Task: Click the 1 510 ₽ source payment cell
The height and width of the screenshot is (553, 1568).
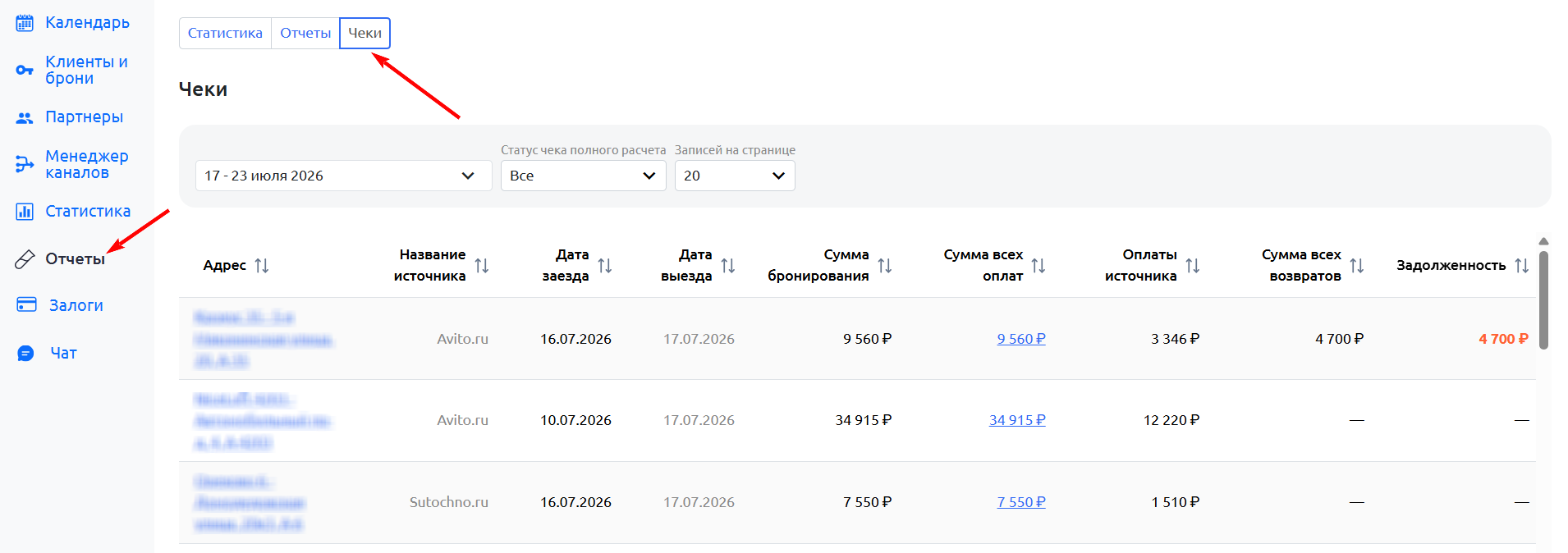Action: point(1175,502)
